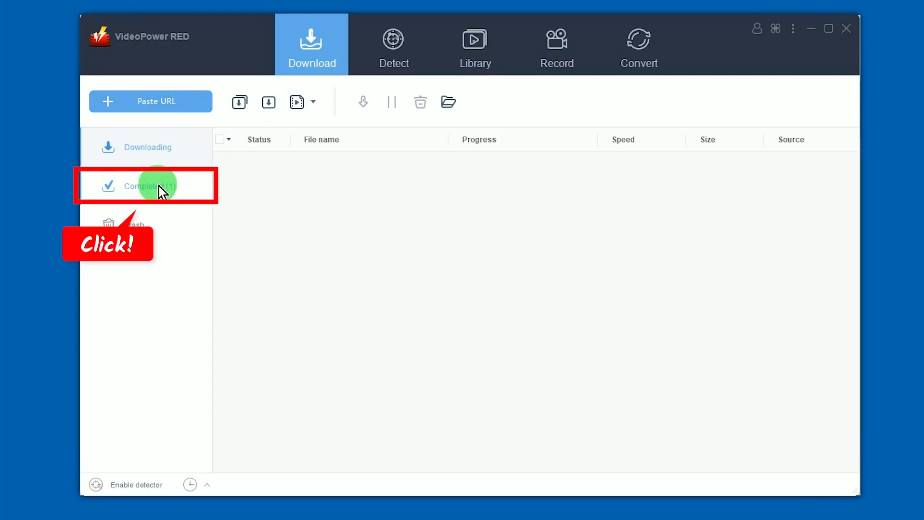Expand the video format dropdown arrow
This screenshot has height=520, width=924.
pos(314,102)
